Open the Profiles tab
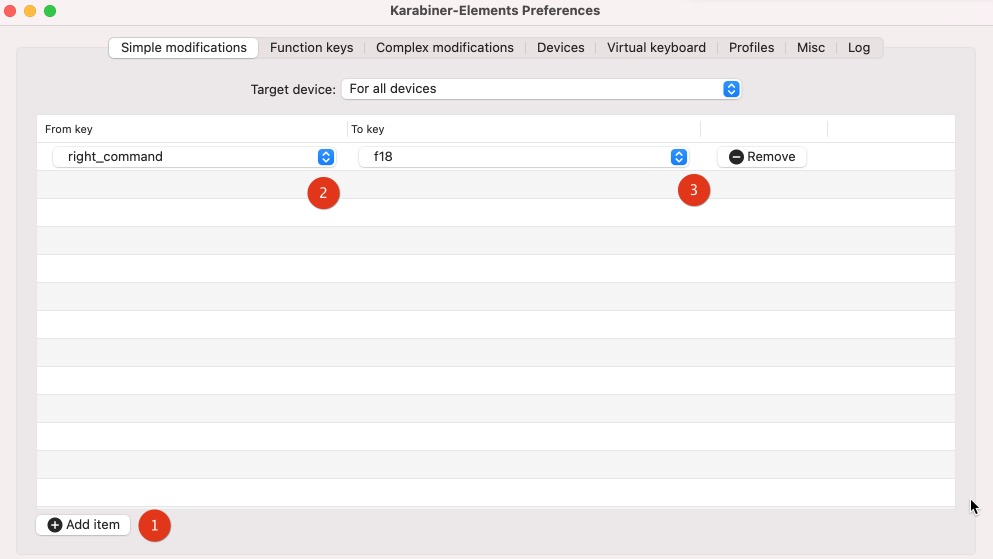 751,47
